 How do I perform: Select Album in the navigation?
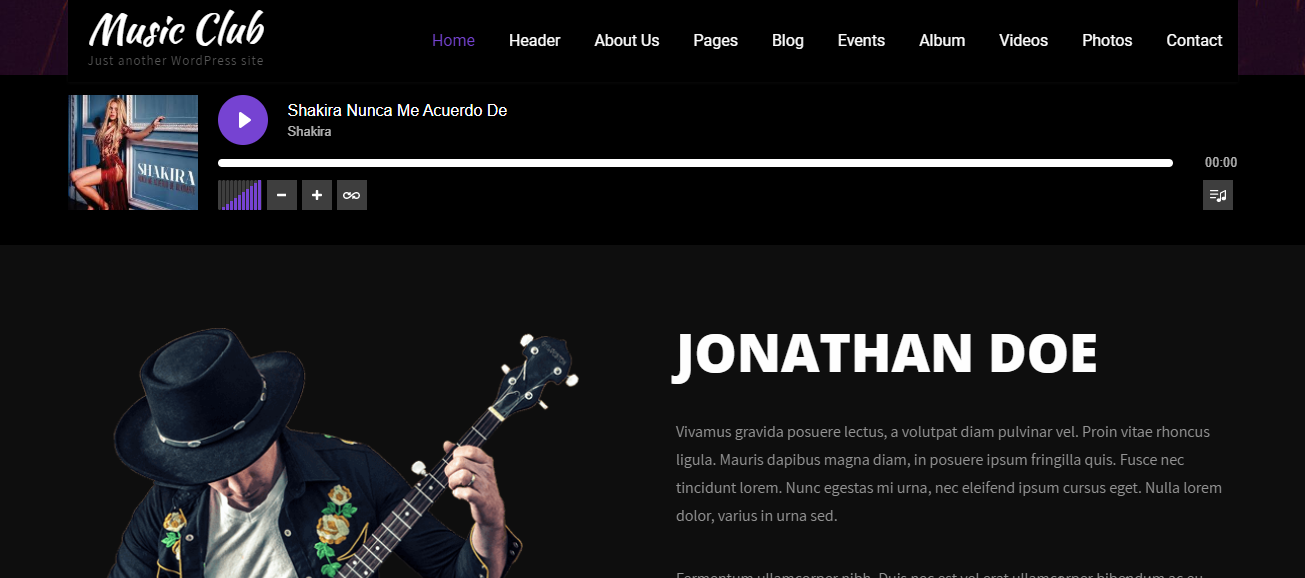pyautogui.click(x=942, y=40)
